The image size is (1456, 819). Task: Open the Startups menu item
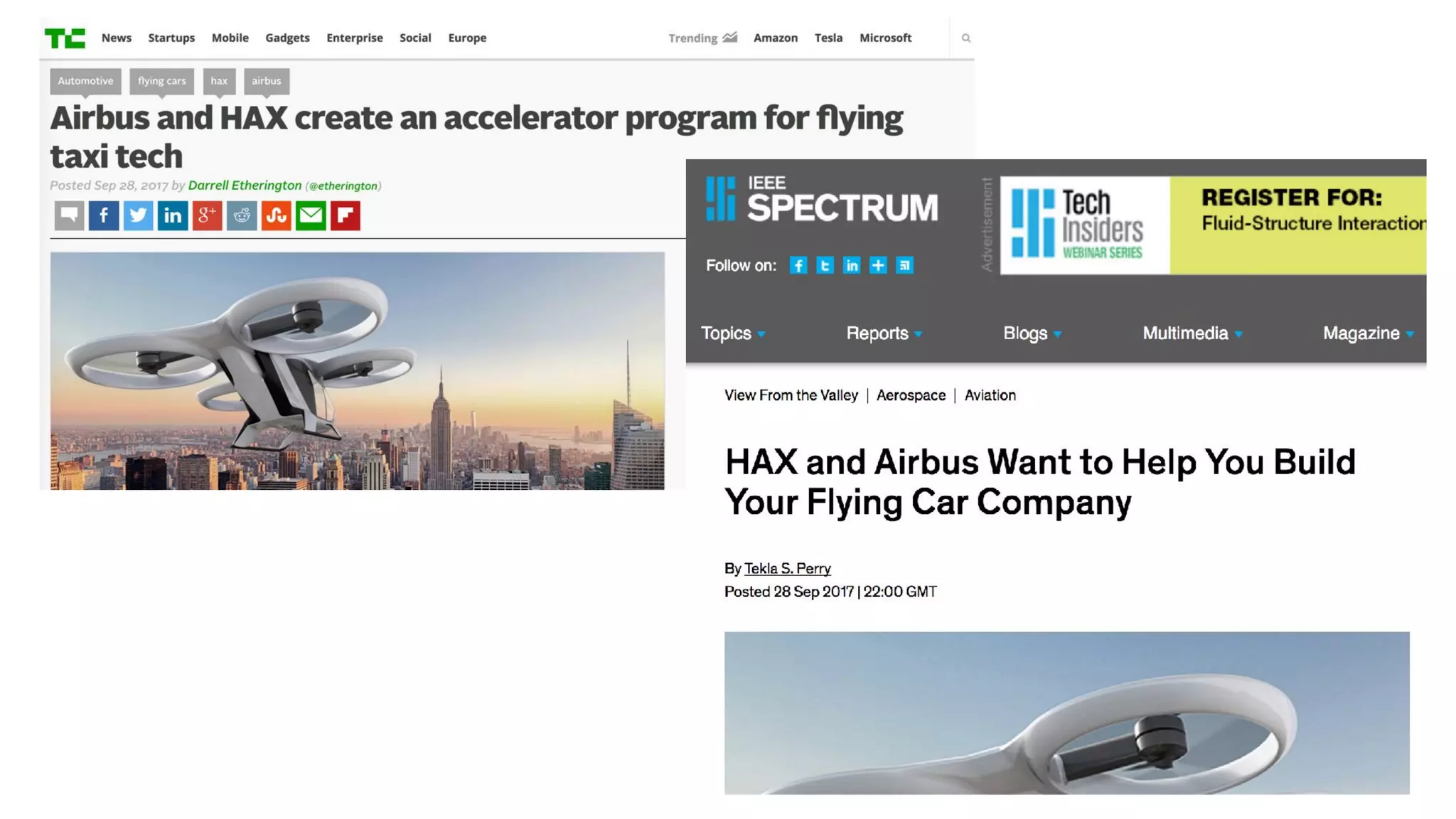[x=171, y=38]
